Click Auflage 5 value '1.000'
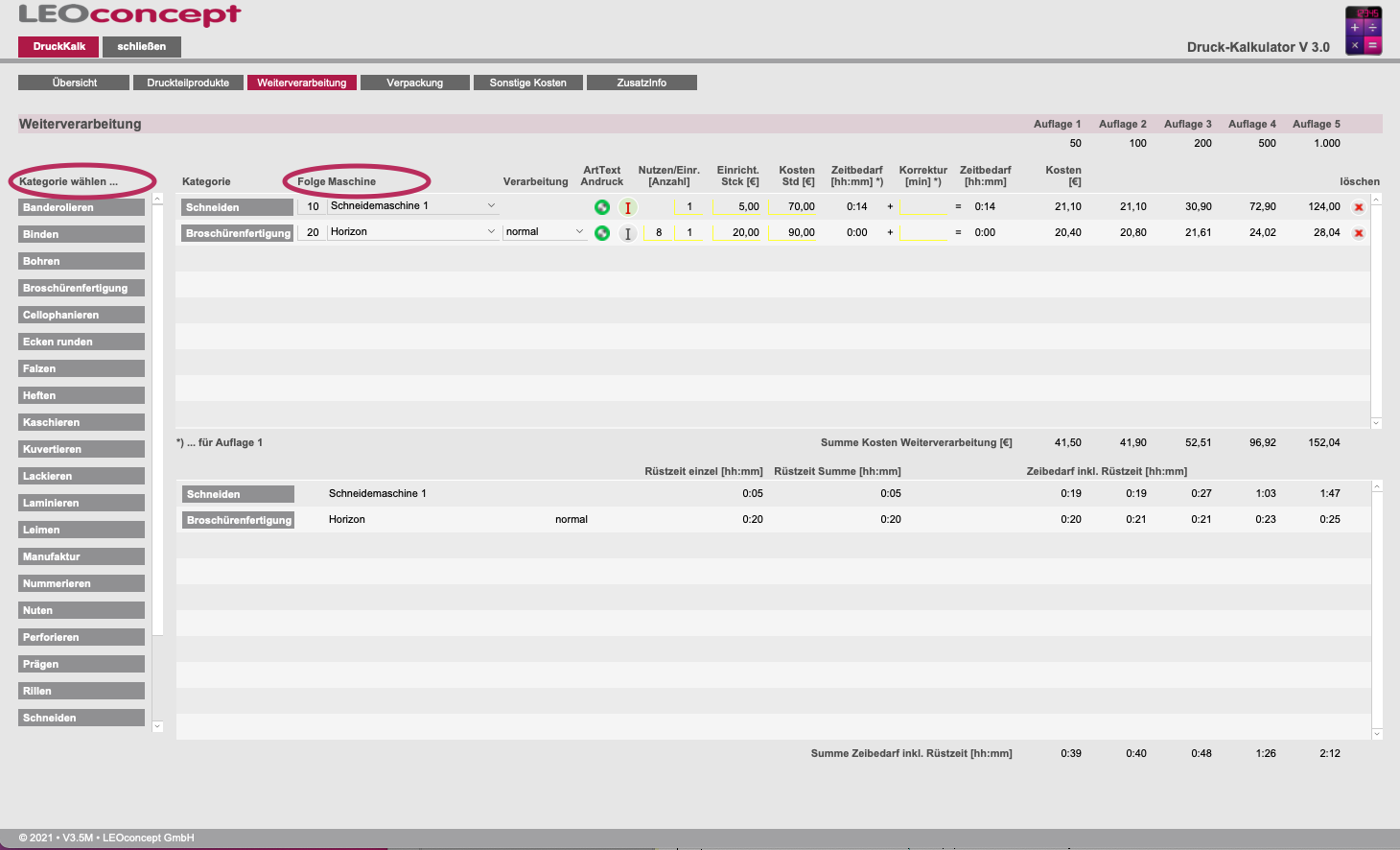 (x=1327, y=143)
